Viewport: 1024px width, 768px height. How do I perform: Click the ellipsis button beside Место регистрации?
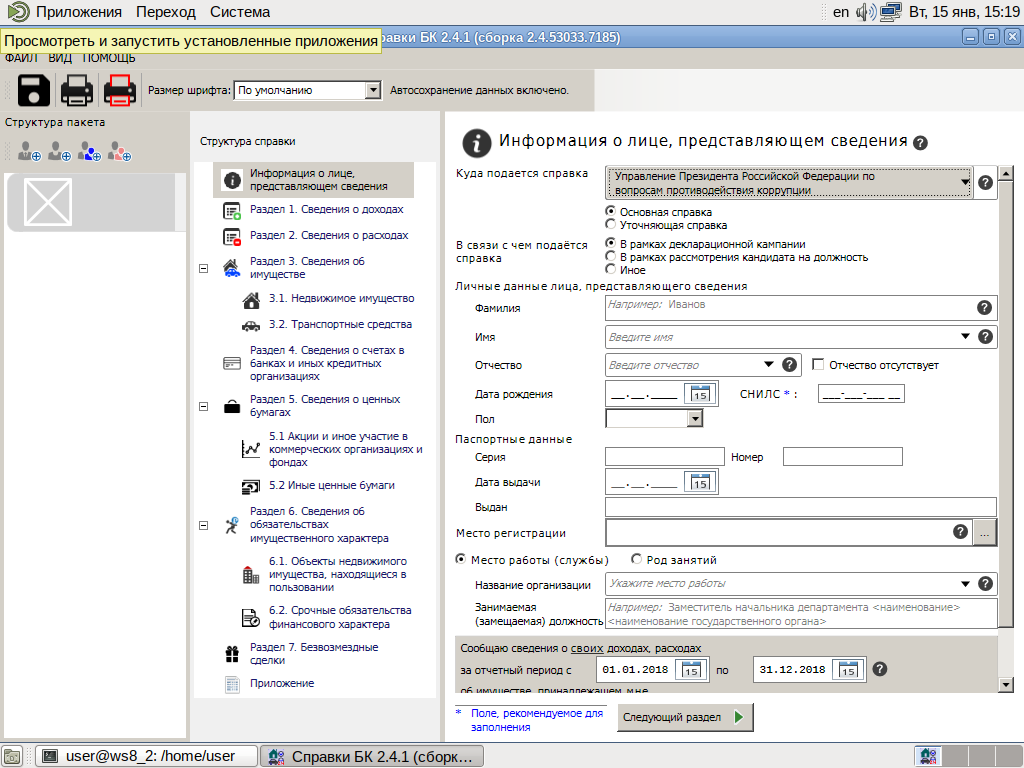(x=984, y=533)
